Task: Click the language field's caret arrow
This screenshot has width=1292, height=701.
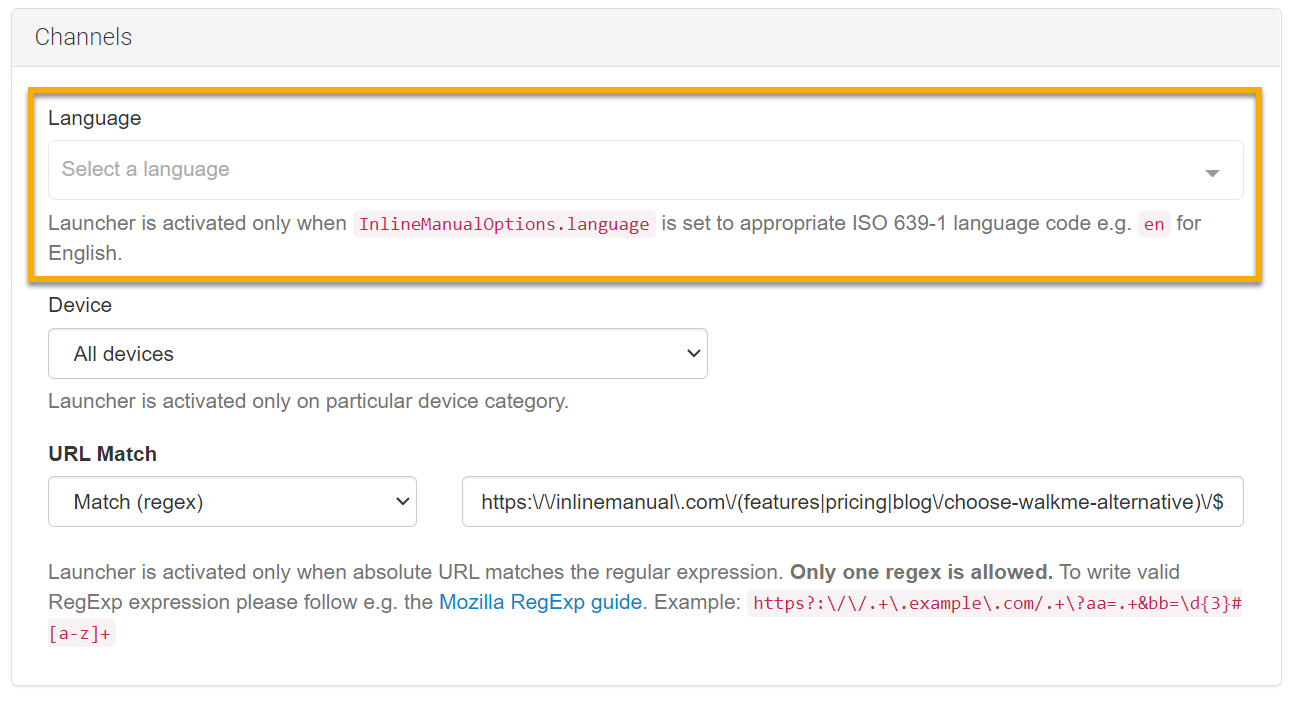Action: (x=1212, y=173)
